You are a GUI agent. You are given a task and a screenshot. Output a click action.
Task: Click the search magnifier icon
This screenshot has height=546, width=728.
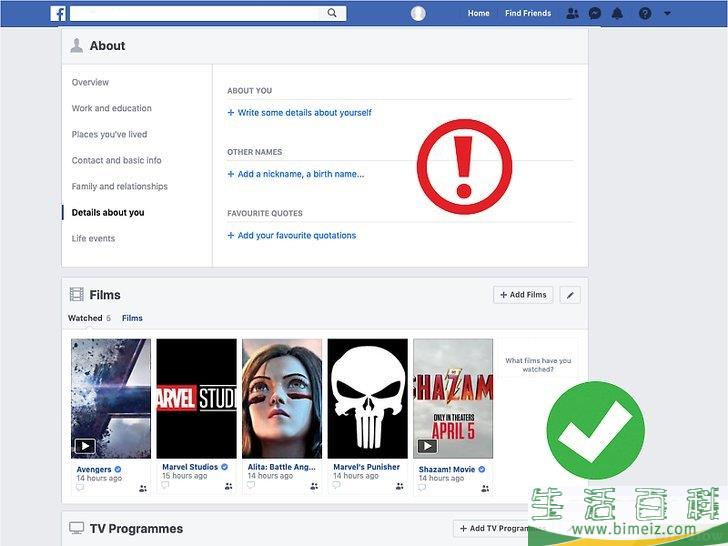pyautogui.click(x=332, y=13)
